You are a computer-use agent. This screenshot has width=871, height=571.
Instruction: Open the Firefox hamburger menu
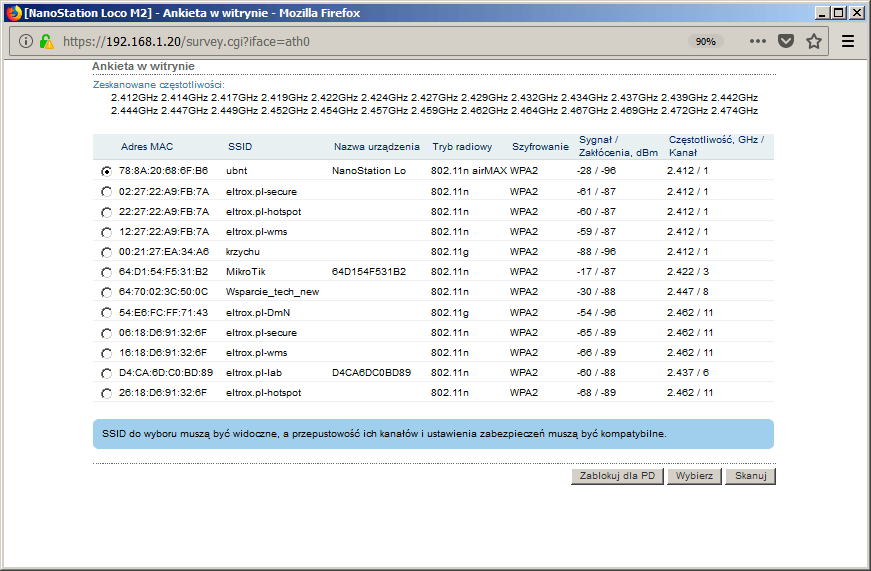(848, 42)
